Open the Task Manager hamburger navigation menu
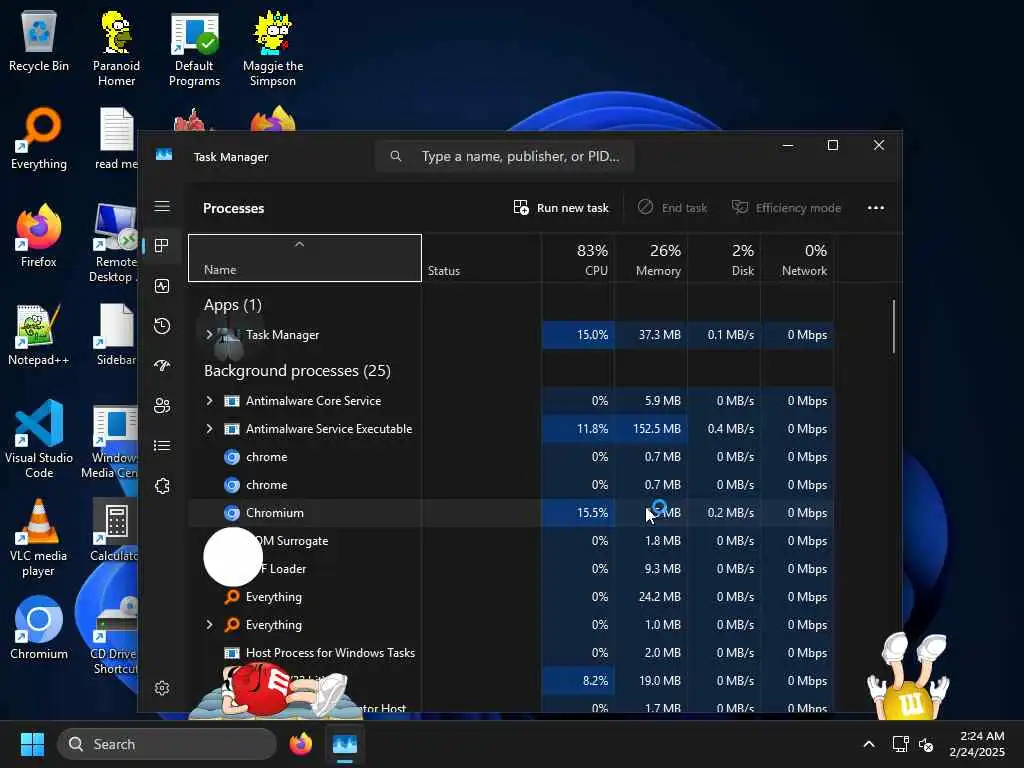1024x768 pixels. (x=162, y=206)
